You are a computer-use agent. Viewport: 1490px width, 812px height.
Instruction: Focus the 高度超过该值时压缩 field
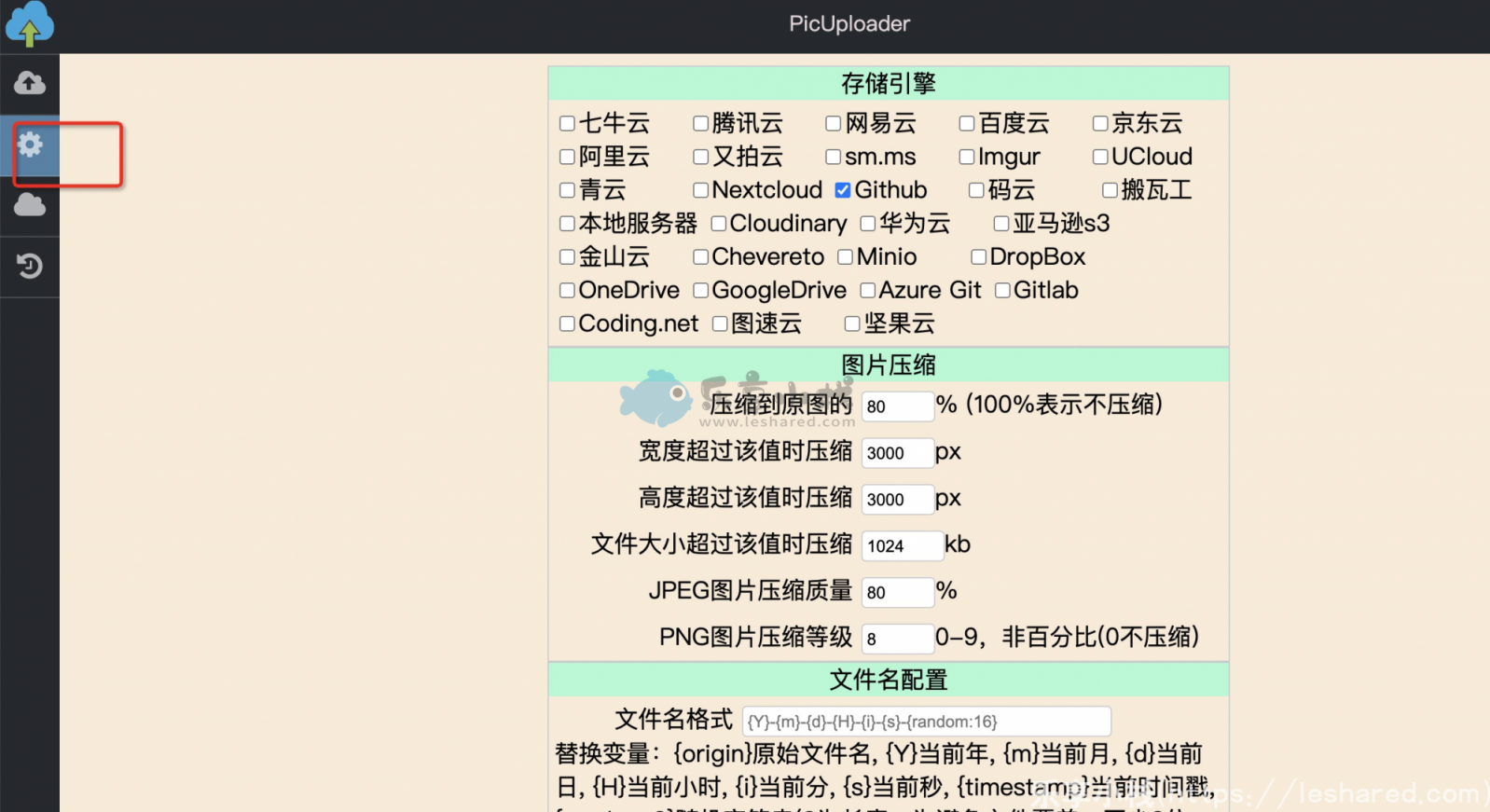897,500
